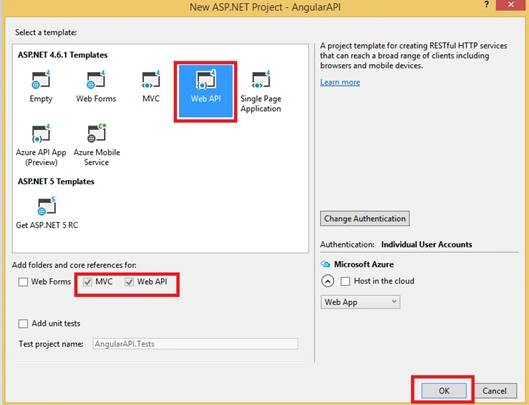Viewport: 529px width, 405px height.
Task: Click the RESTful HTTP services description text
Action: pos(414,55)
